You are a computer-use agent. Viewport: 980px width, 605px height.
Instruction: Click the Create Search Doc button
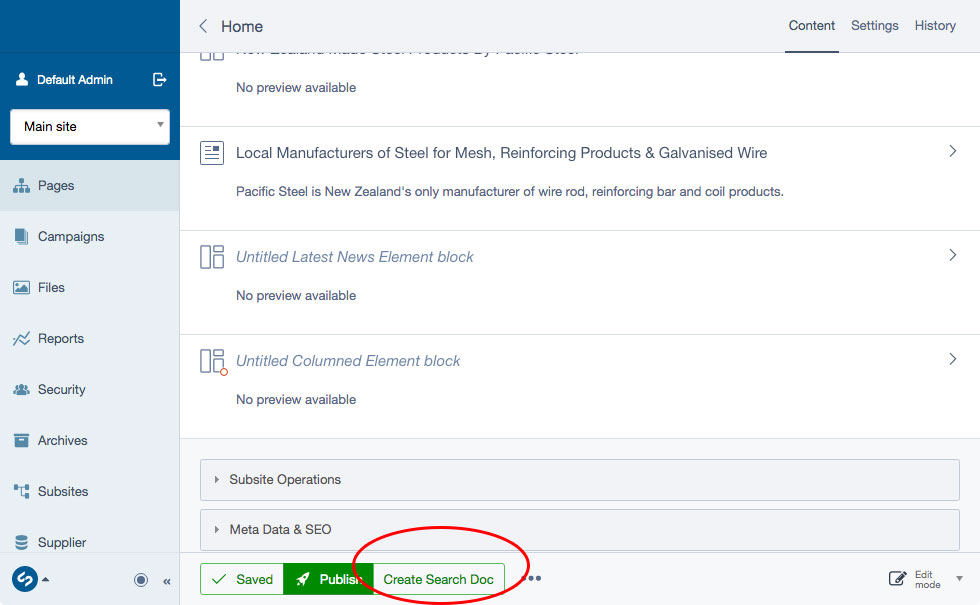(439, 579)
